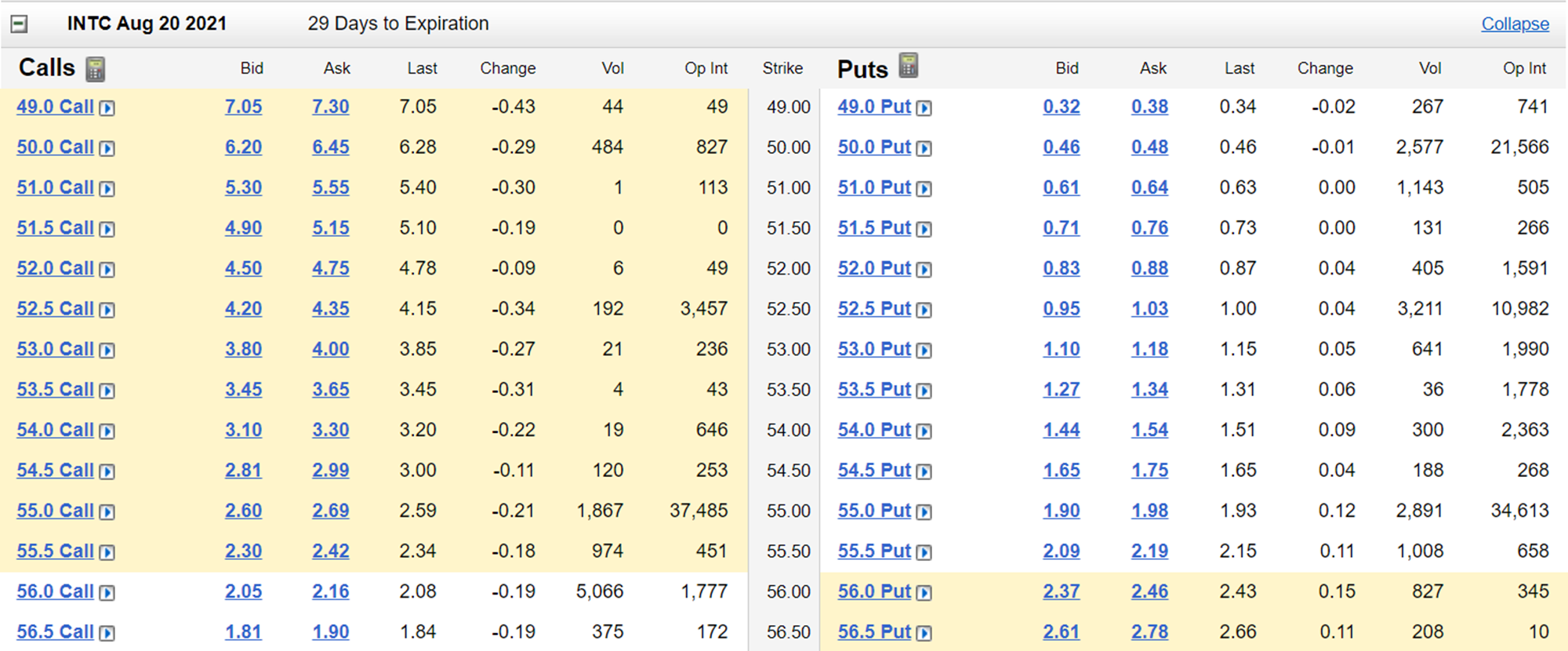
Task: Click arrow icon next to 49.0 Put
Action: point(924,108)
